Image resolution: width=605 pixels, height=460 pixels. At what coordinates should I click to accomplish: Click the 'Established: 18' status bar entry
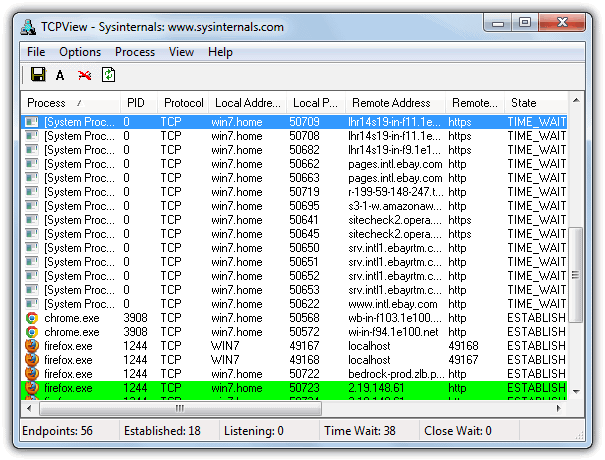[162, 431]
